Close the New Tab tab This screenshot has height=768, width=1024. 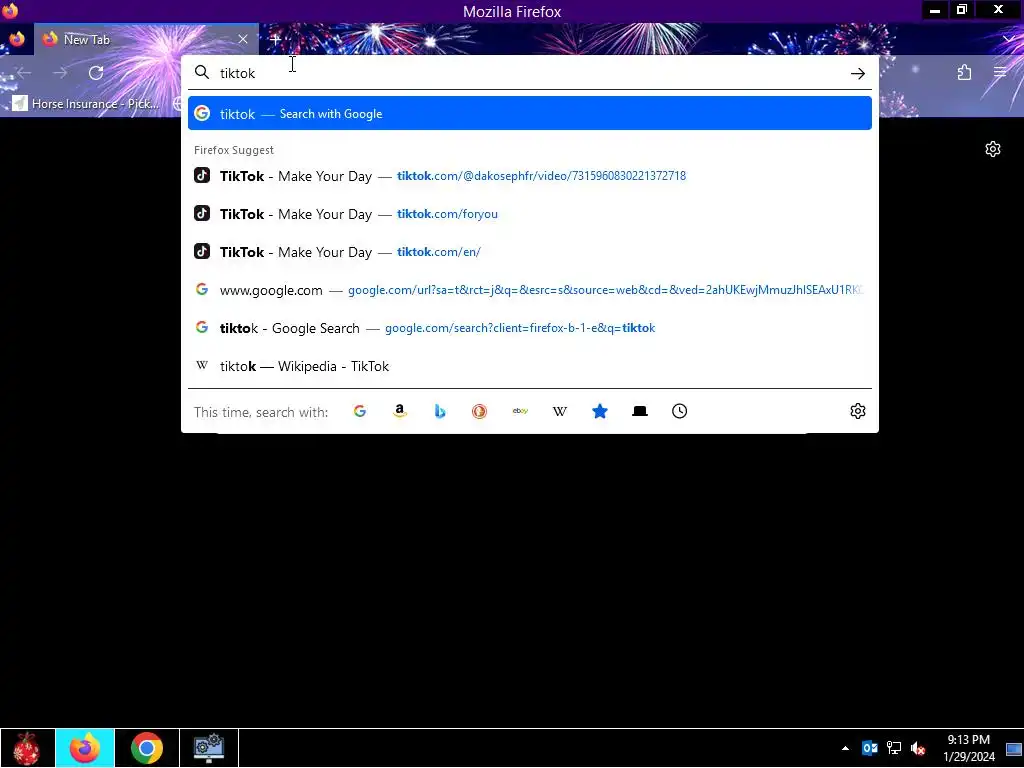[x=243, y=39]
